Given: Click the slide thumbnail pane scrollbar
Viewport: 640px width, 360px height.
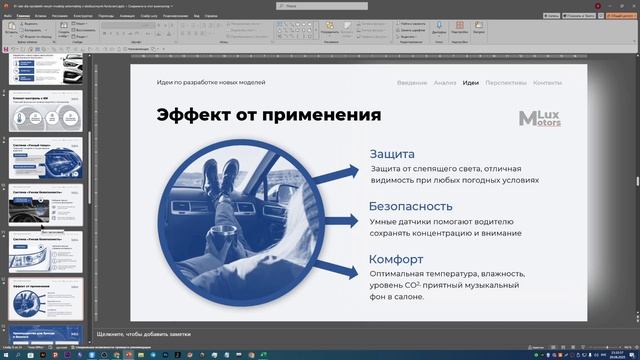Looking at the screenshot, I should 89,168.
